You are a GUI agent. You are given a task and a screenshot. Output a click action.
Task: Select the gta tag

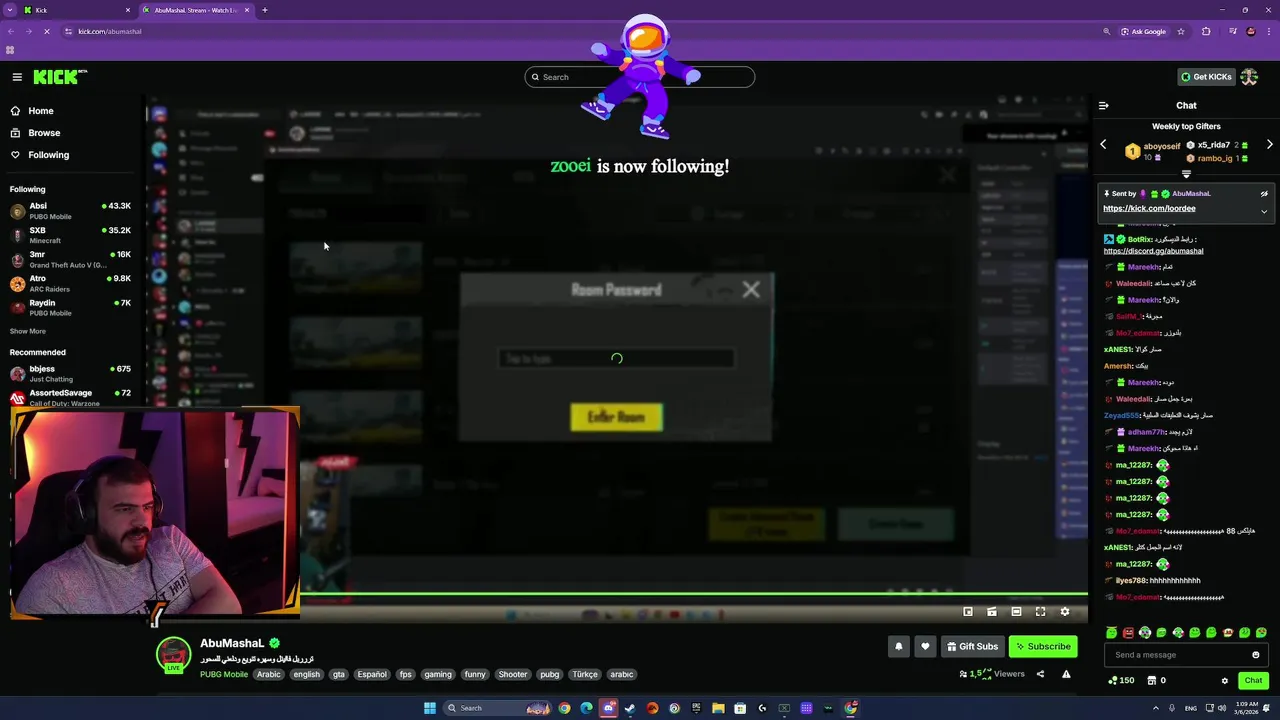[339, 674]
